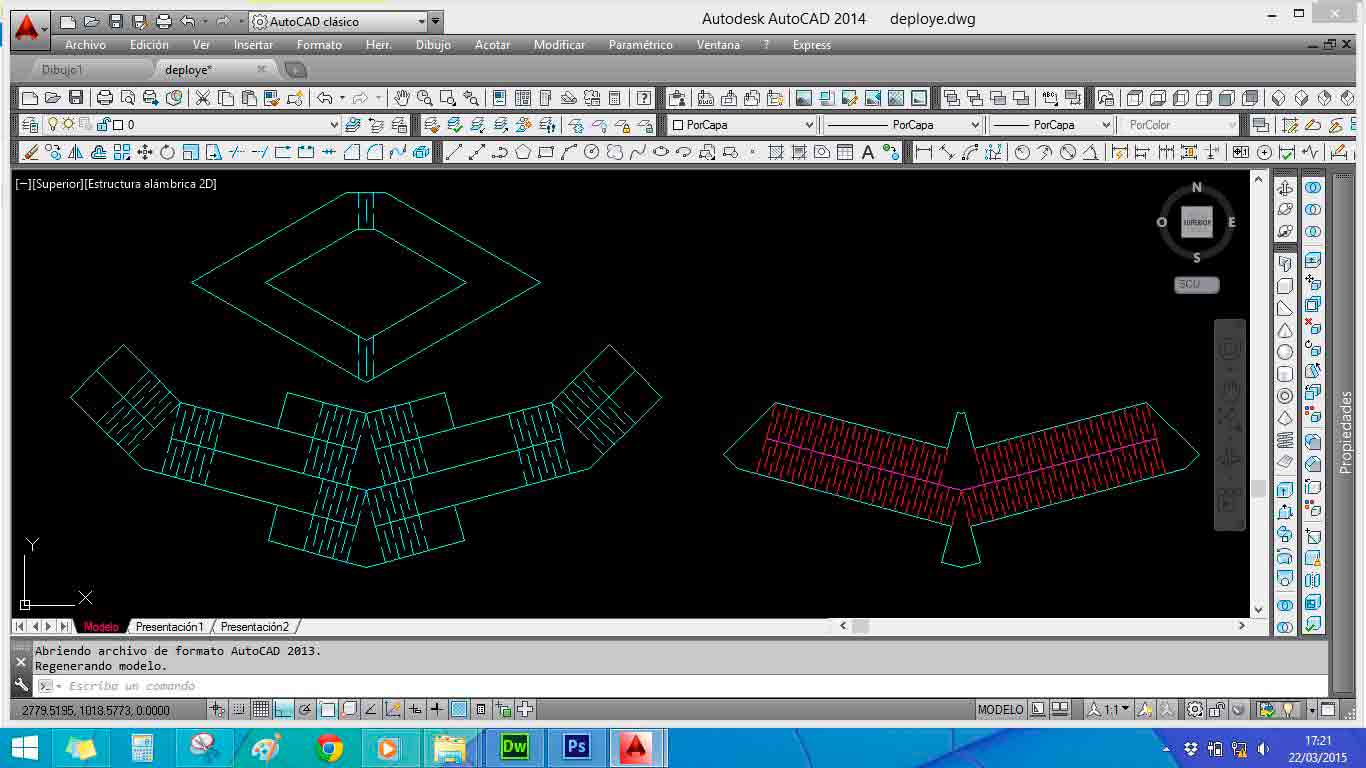The width and height of the screenshot is (1366, 768).
Task: Toggle Lineweight display in status bar
Action: point(437,710)
